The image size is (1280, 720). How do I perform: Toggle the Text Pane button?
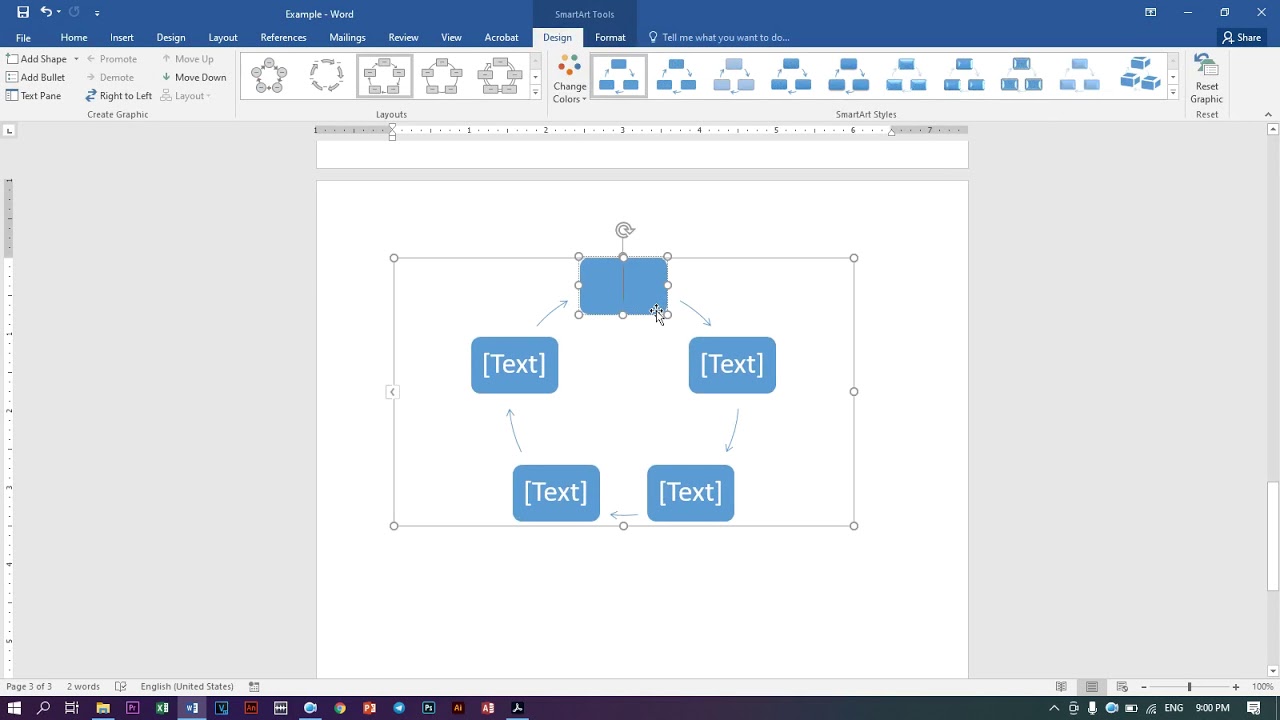[x=34, y=96]
